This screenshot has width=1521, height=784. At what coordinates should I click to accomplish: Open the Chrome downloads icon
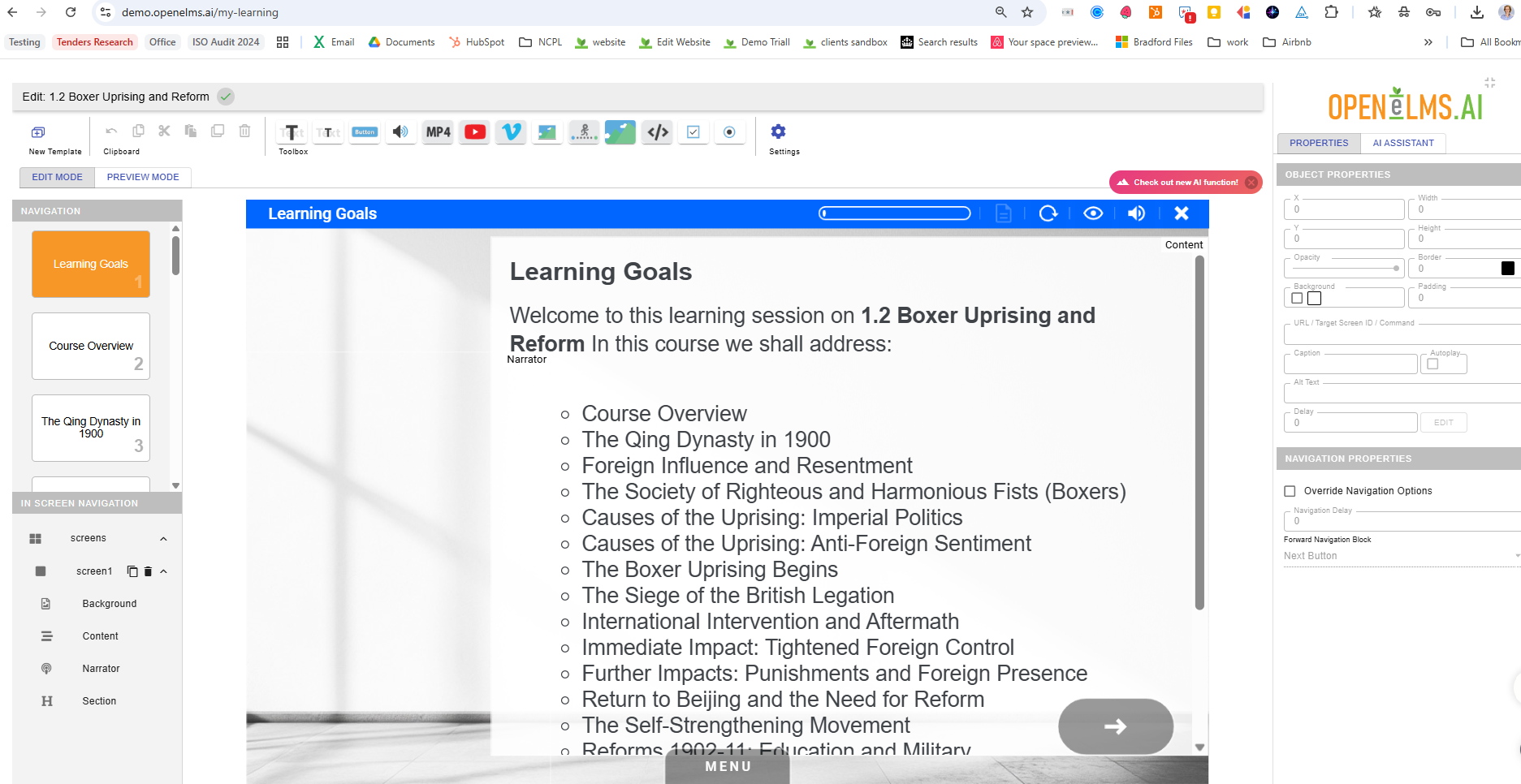click(x=1477, y=12)
